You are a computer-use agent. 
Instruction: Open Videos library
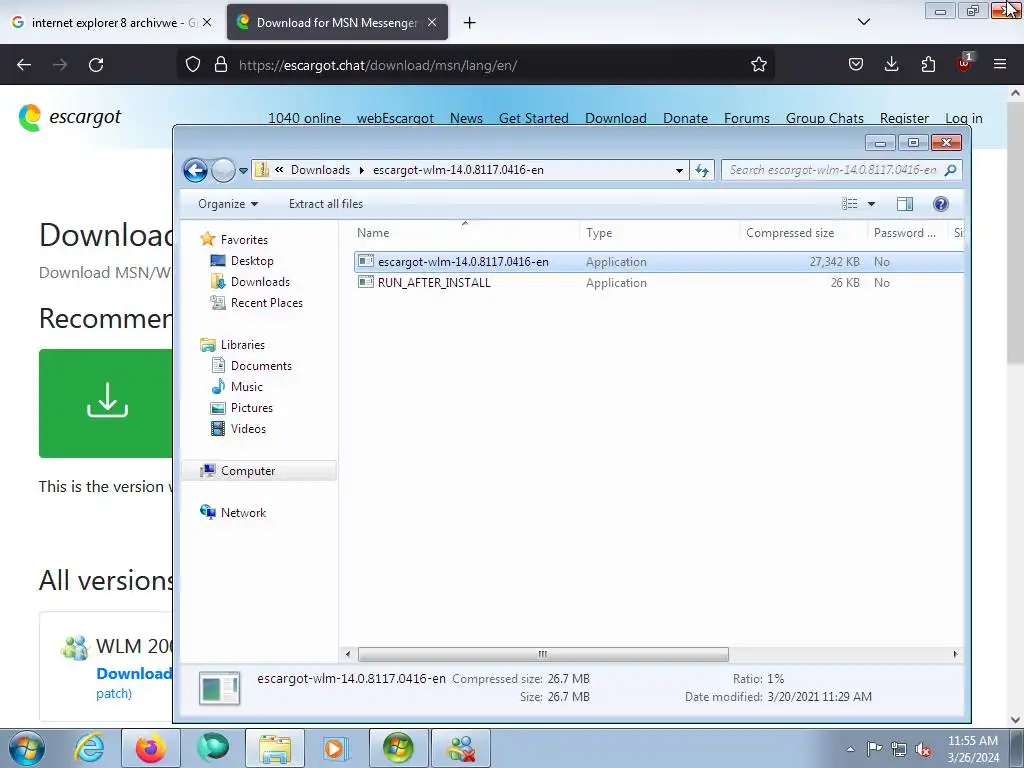coord(248,428)
